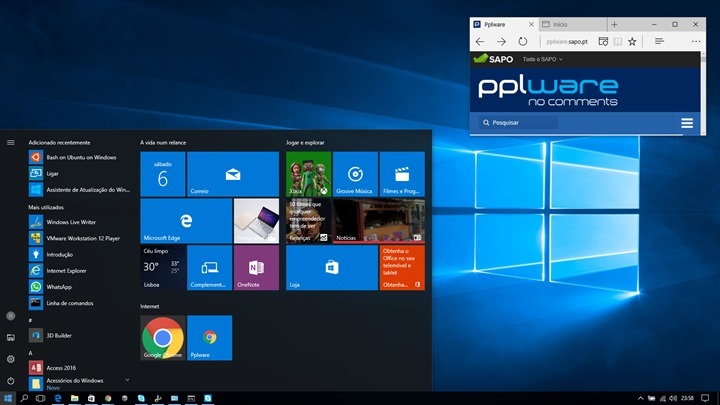The width and height of the screenshot is (720, 405).
Task: Click the SAPO logo link
Action: [x=493, y=59]
